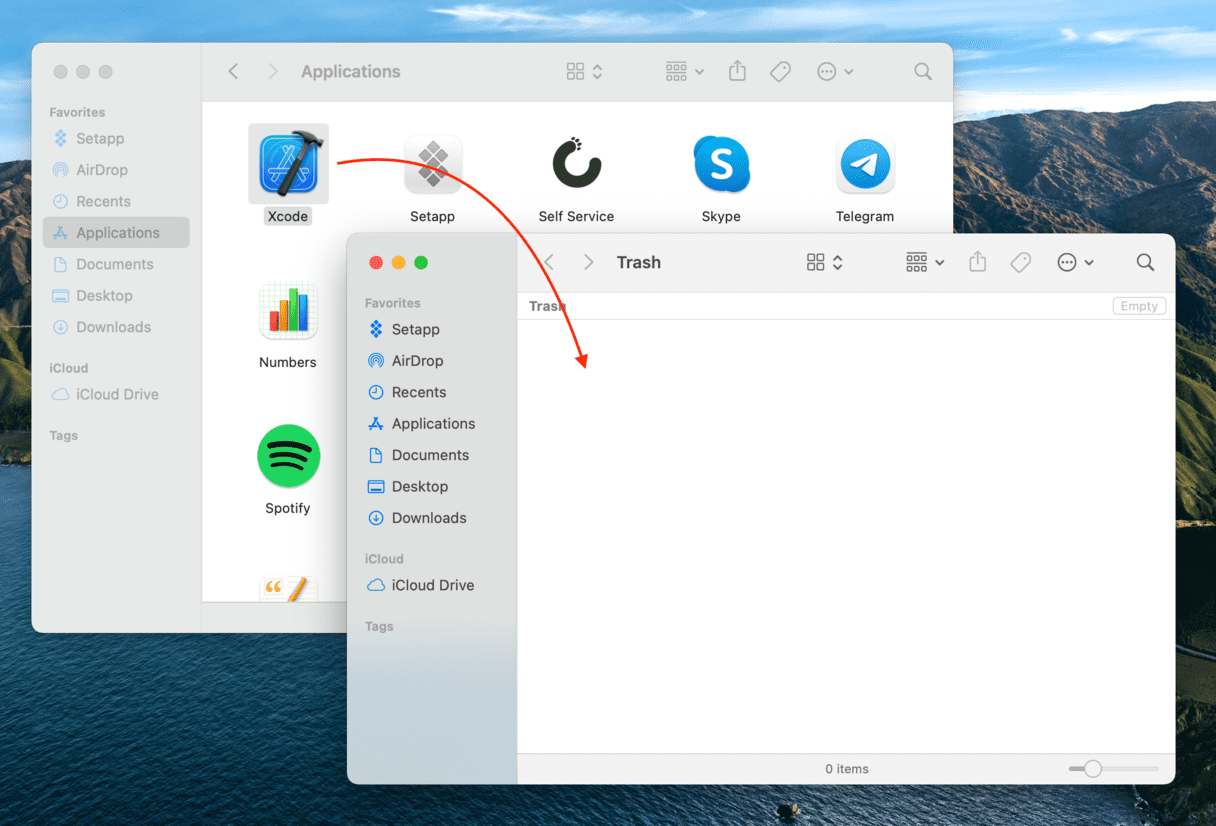Select the Skype app icon
Screen dimensions: 1216x826
coord(721,164)
